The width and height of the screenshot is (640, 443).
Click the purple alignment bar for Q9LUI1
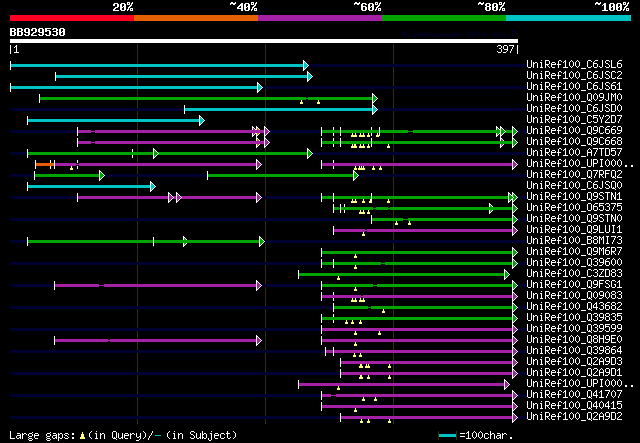pyautogui.click(x=423, y=231)
